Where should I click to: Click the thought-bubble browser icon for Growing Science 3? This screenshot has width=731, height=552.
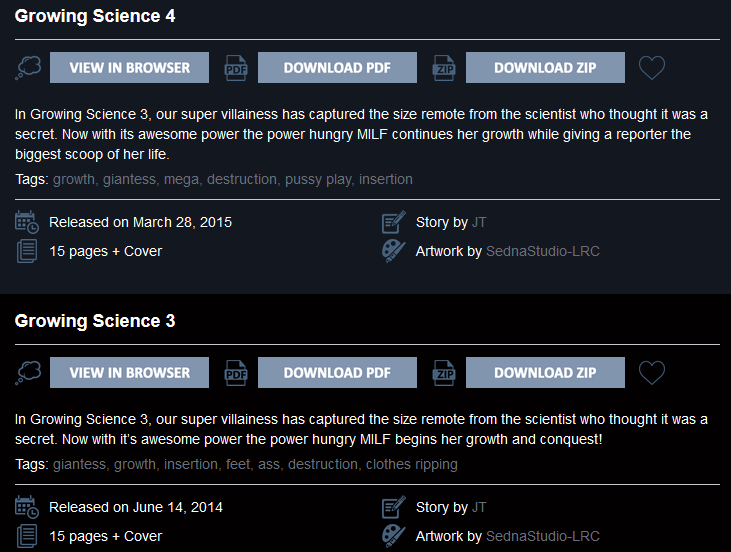28,373
